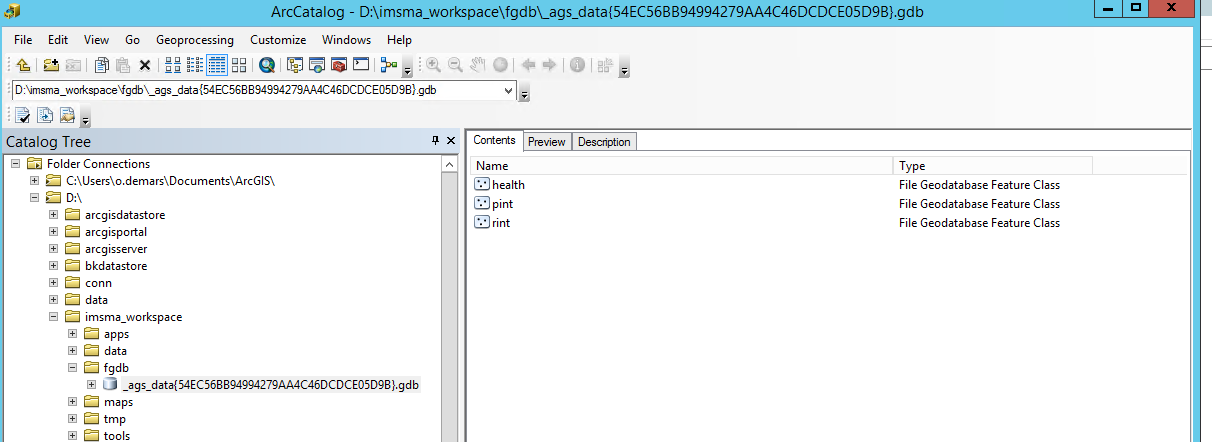This screenshot has height=442, width=1212.
Task: Open the ModelBuilder window icon
Action: point(389,65)
